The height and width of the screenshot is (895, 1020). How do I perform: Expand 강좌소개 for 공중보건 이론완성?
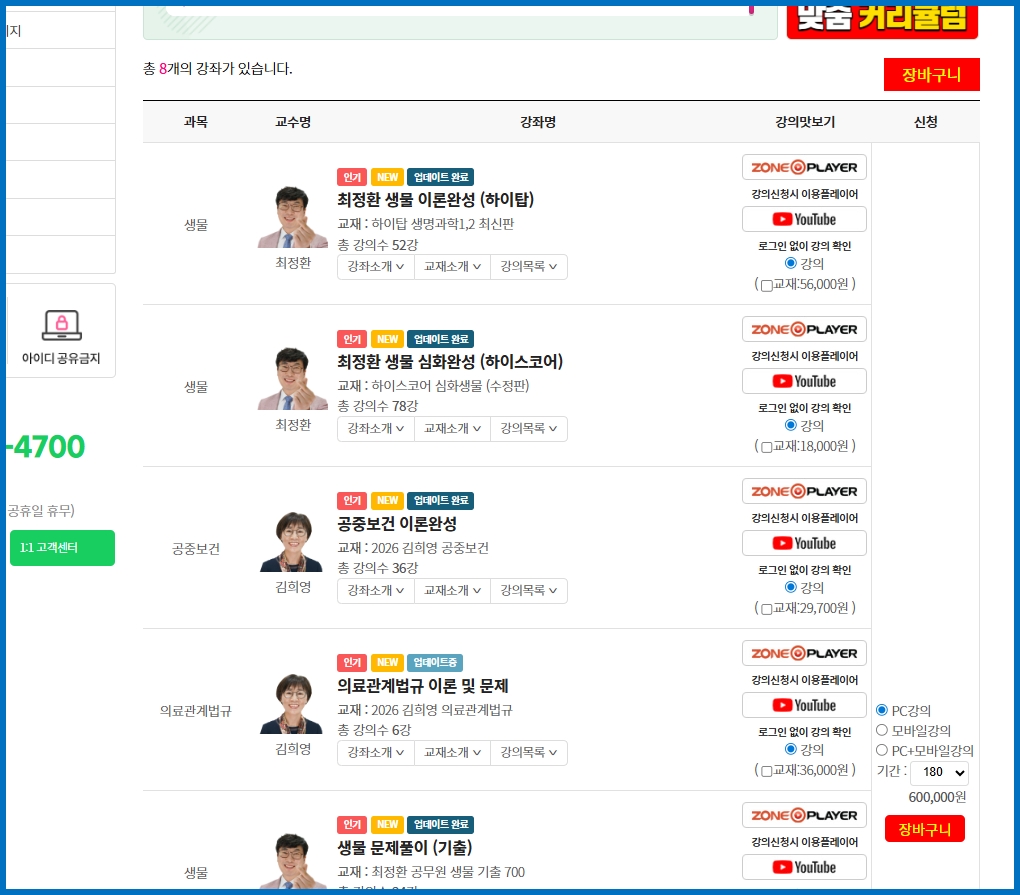[x=376, y=591]
